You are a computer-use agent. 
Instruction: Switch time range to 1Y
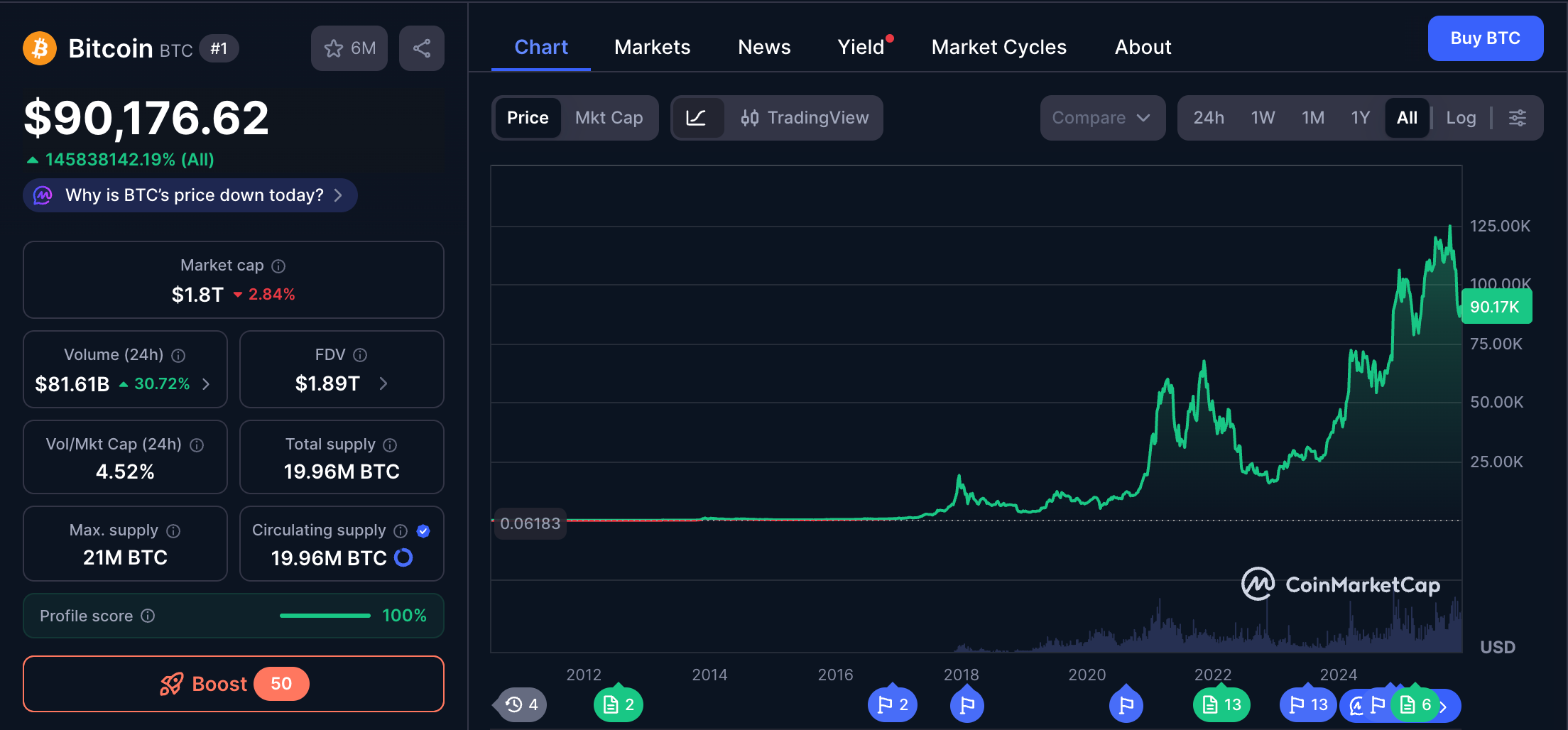tap(1360, 118)
